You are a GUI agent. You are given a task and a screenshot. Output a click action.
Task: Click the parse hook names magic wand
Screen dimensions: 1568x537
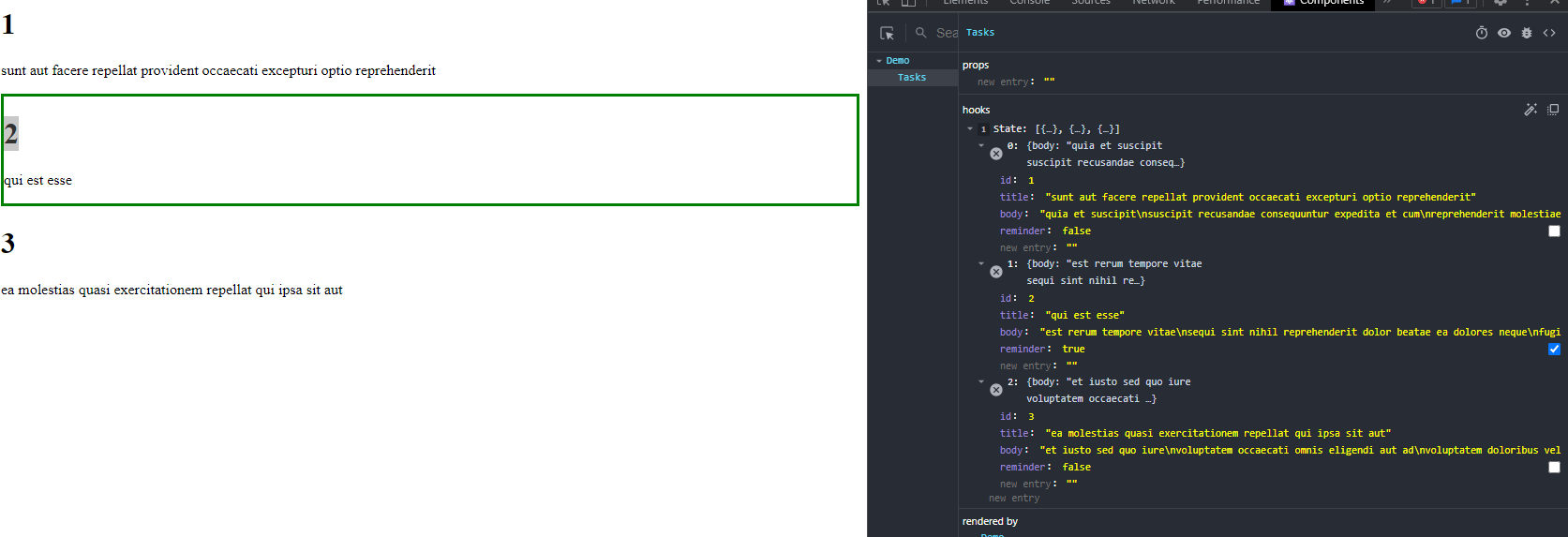tap(1531, 110)
